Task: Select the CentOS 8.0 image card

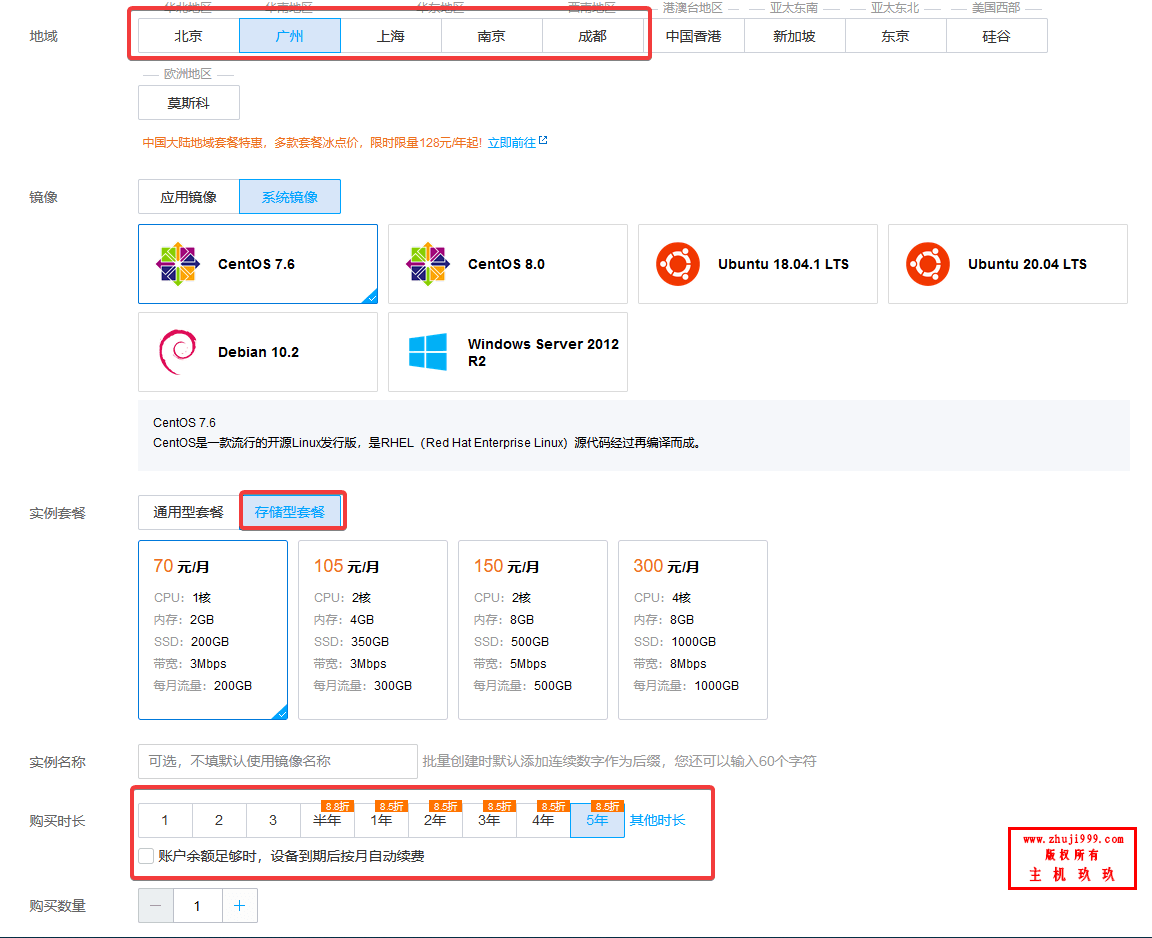Action: (x=508, y=264)
